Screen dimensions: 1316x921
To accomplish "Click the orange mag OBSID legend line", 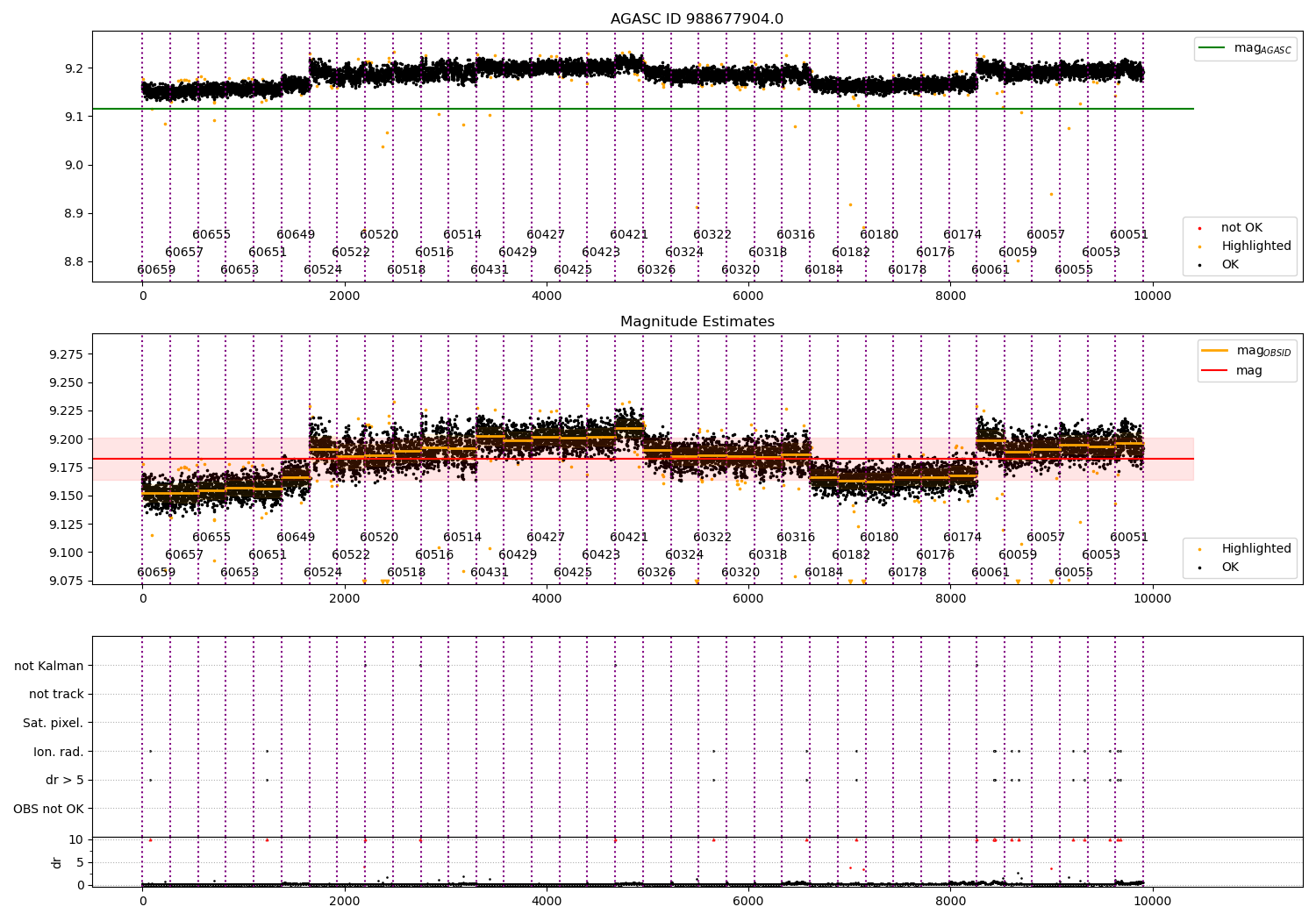I will pyautogui.click(x=1215, y=351).
